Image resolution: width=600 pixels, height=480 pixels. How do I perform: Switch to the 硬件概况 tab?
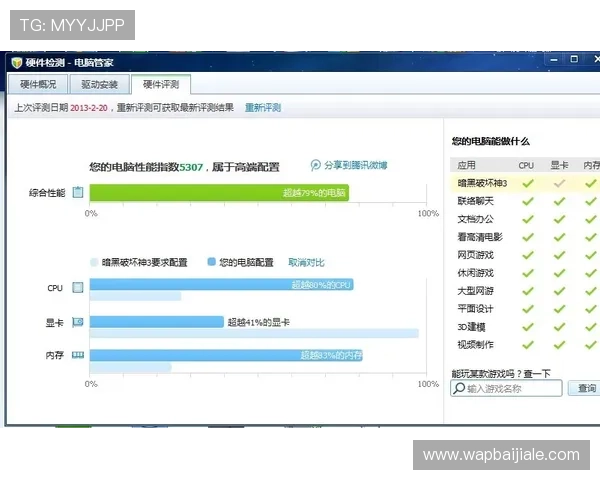(38, 84)
